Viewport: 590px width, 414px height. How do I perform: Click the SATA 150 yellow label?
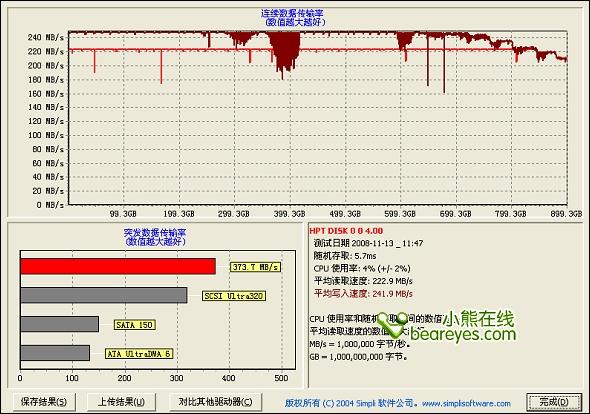click(134, 325)
